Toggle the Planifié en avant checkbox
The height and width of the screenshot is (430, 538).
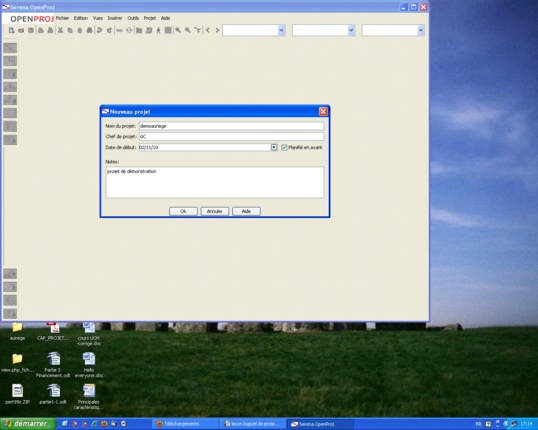(284, 148)
